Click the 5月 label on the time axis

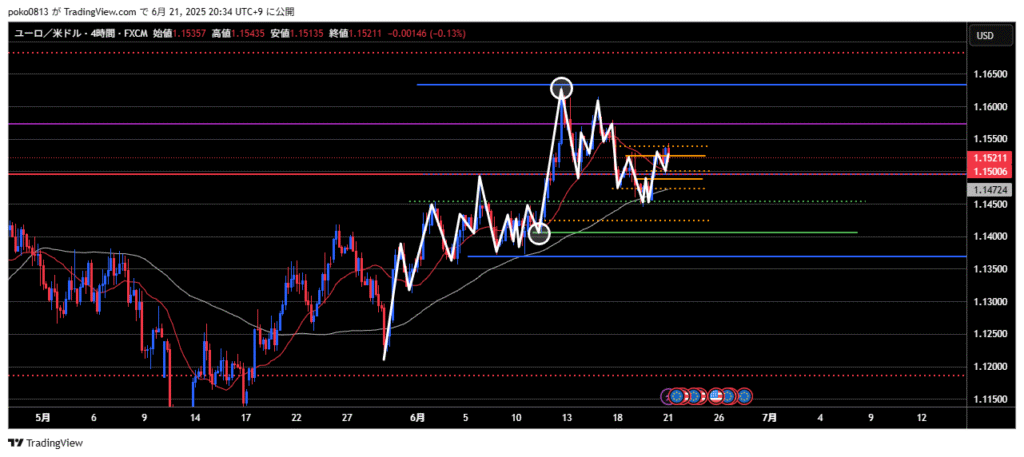(42, 417)
